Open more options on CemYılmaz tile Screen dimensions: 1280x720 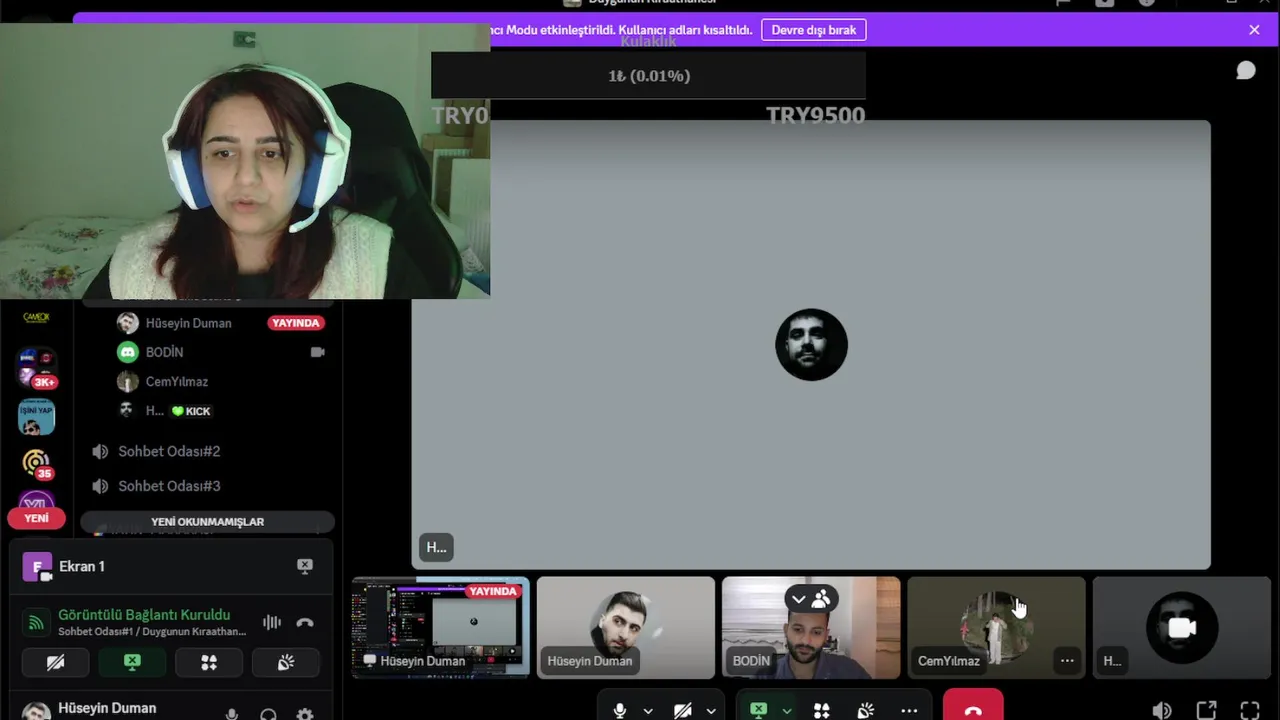click(1067, 660)
